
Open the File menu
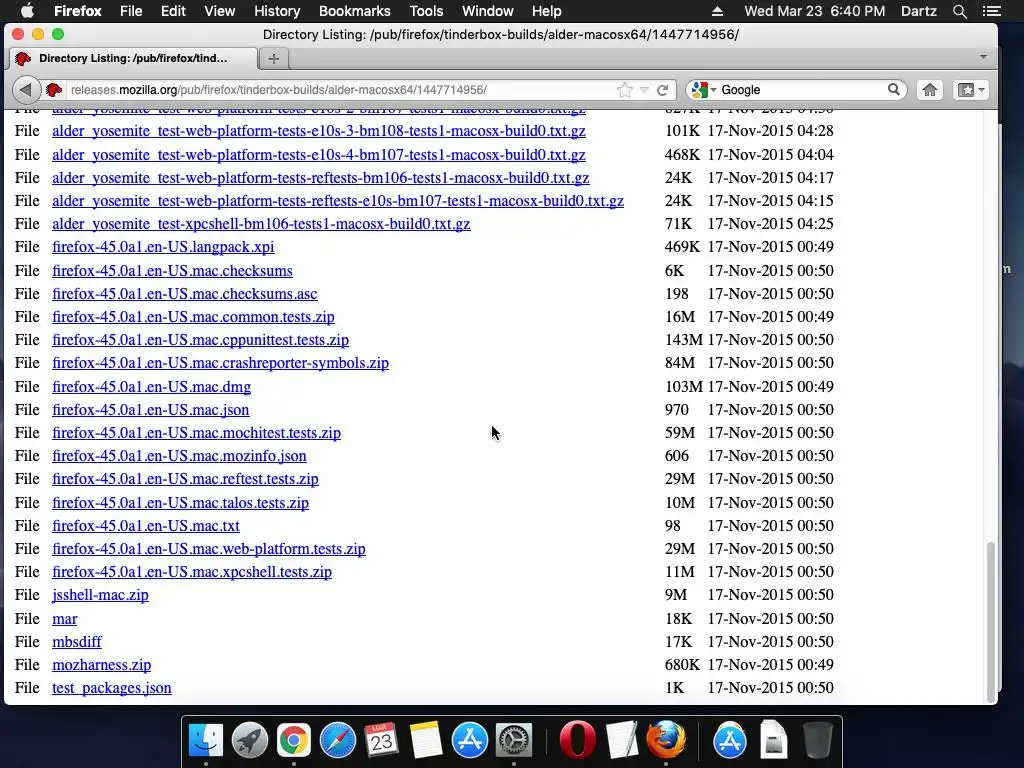[131, 11]
